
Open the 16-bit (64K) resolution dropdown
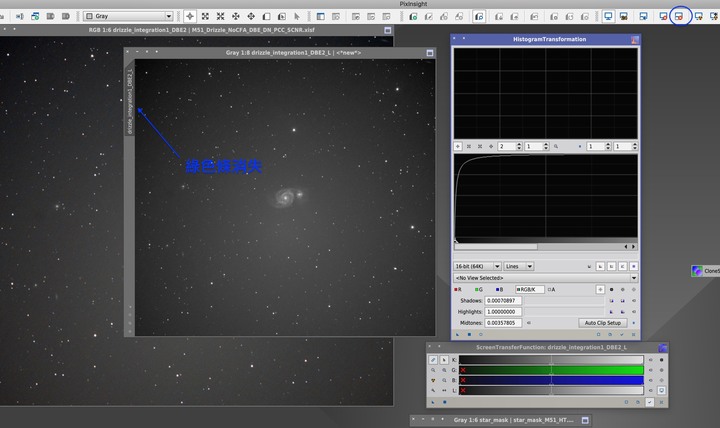(x=477, y=266)
